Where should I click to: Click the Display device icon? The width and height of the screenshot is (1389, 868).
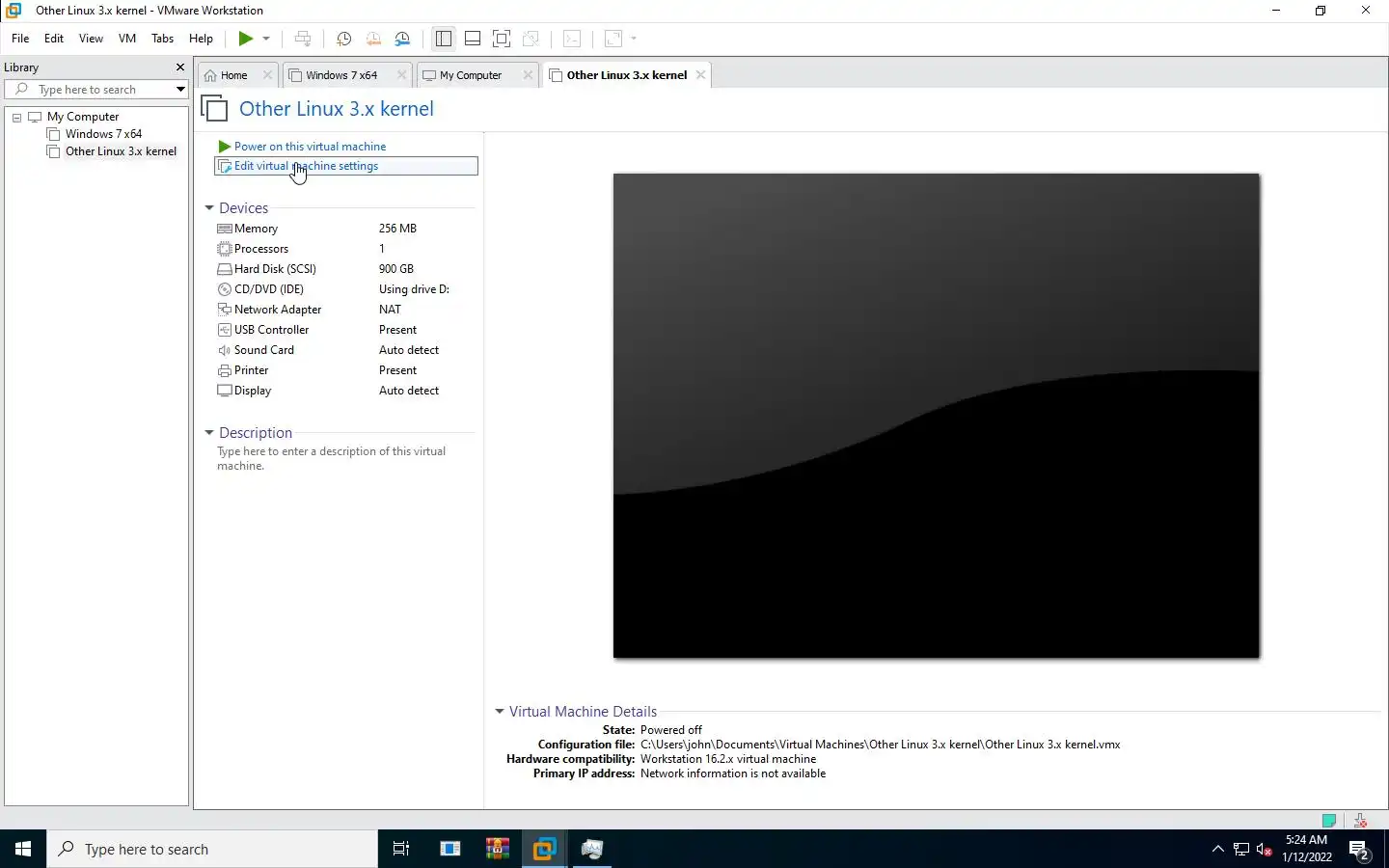tap(225, 391)
